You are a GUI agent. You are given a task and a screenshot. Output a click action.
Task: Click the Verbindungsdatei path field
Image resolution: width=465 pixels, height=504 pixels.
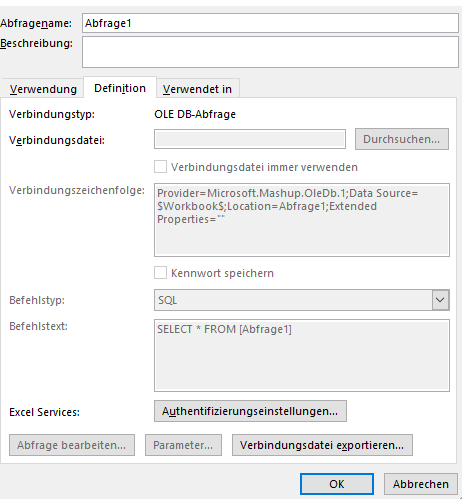[250, 139]
